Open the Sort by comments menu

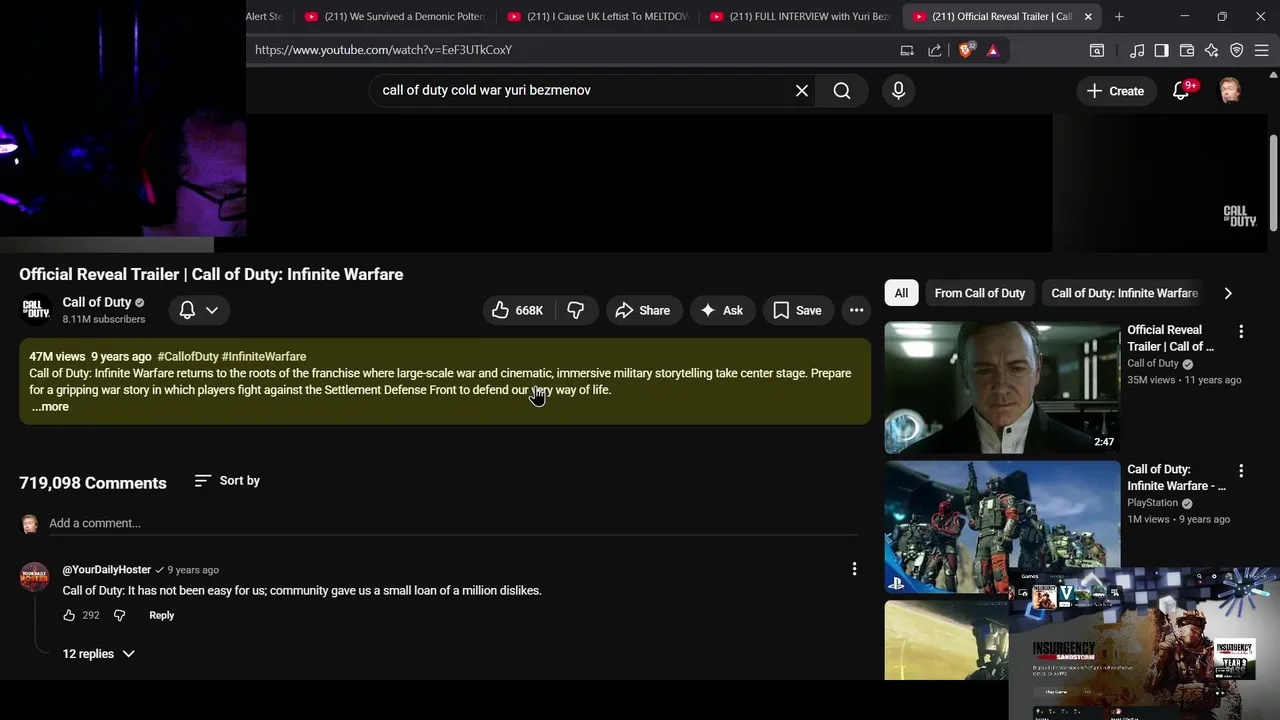227,481
